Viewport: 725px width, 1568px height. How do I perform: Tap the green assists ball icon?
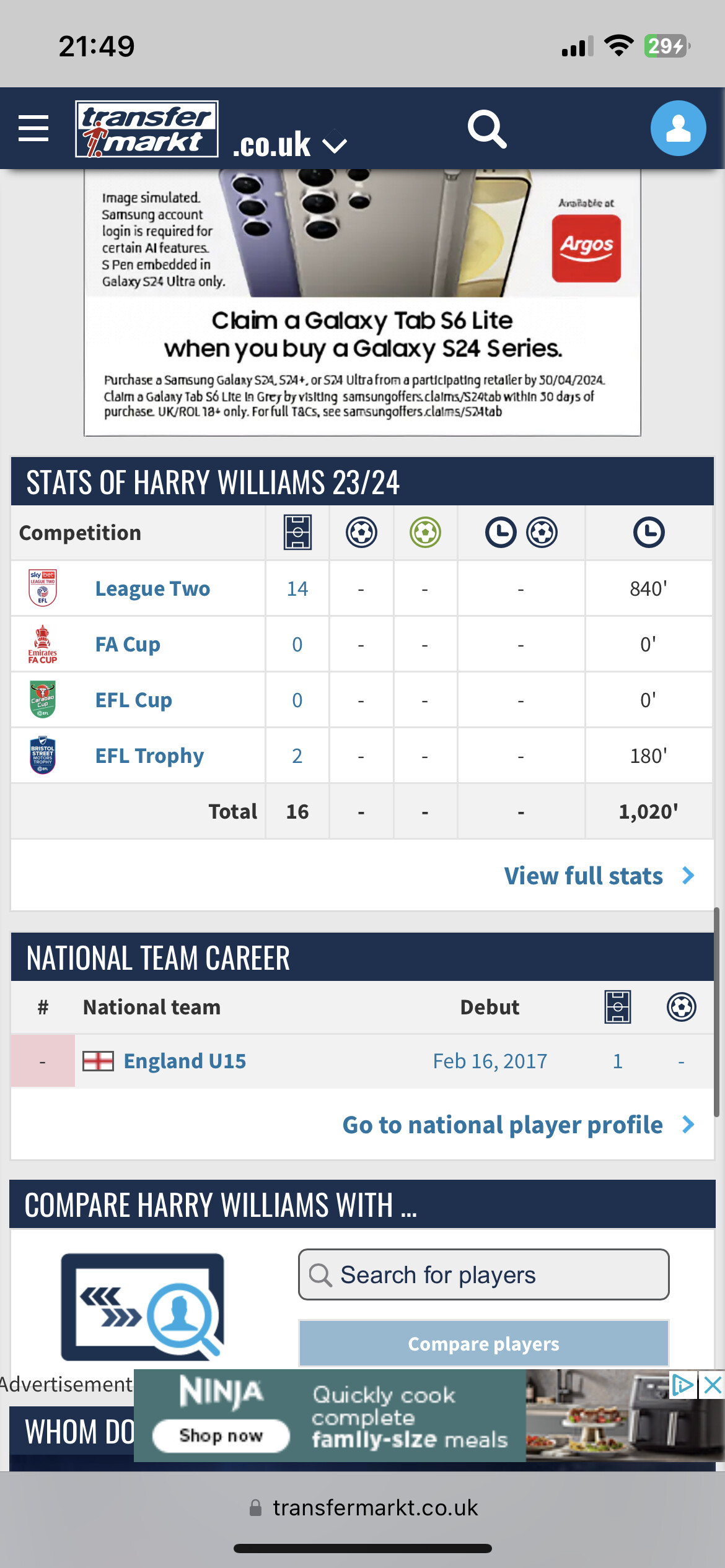[425, 533]
